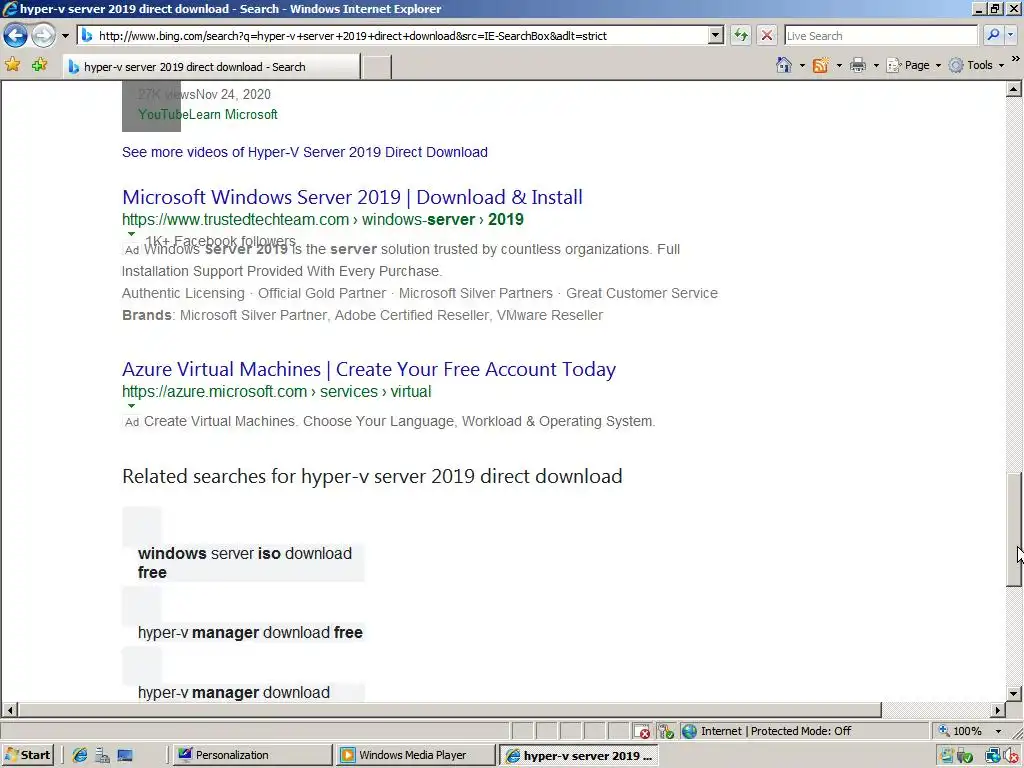This screenshot has height=768, width=1024.
Task: Click the azure.microsoft.com URL text
Action: pos(276,392)
